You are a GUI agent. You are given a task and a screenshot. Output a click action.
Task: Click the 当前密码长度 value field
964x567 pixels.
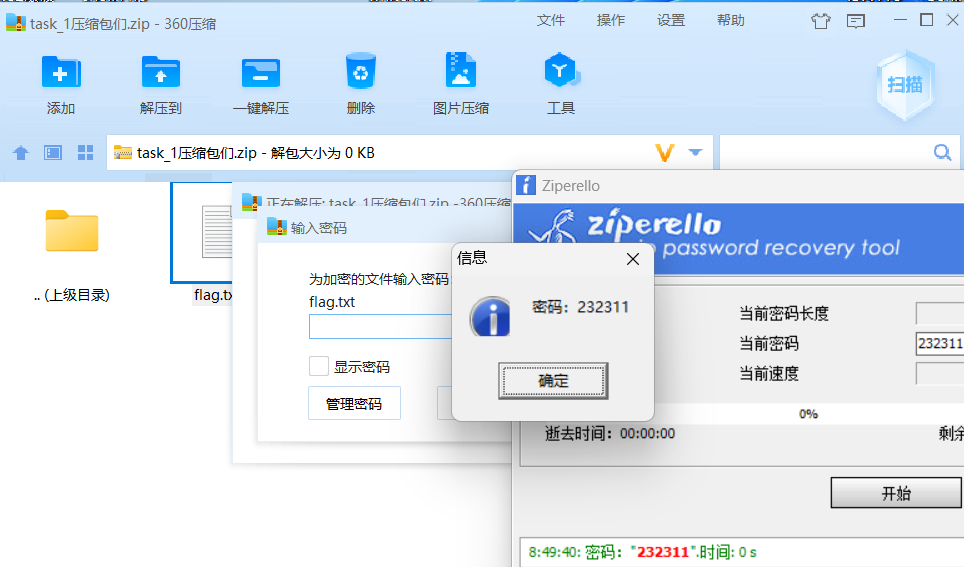point(939,313)
